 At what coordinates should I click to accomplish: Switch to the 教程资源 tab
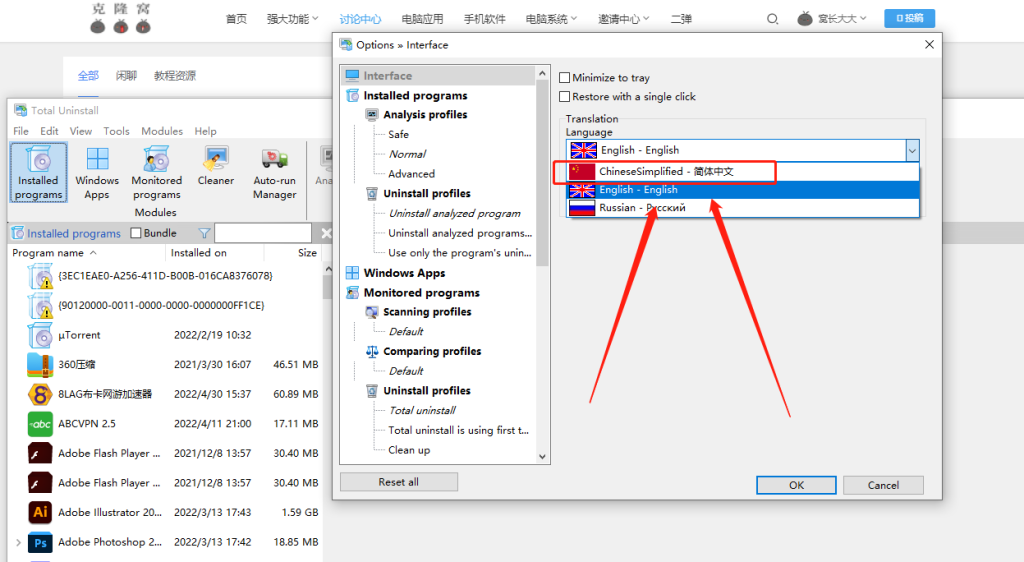coord(174,76)
